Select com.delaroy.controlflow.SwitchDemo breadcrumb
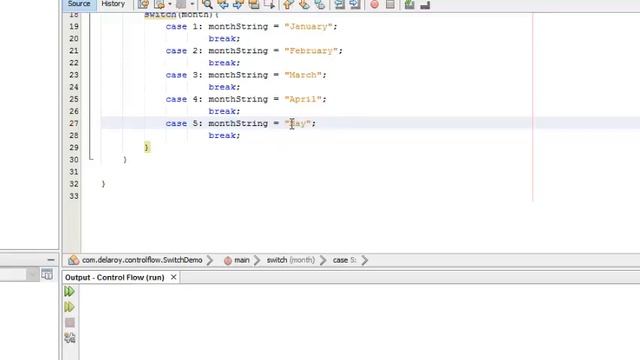Screen dimensions: 640x360 (x=142, y=260)
